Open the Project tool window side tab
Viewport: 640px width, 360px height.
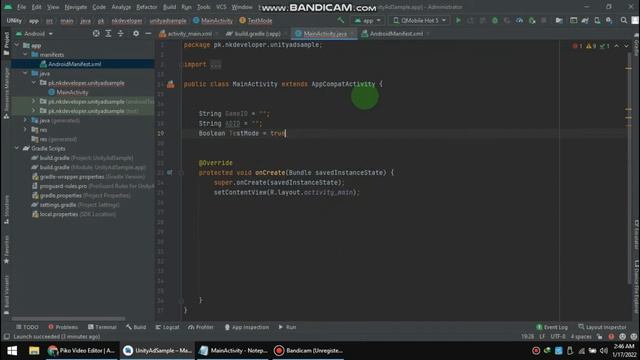tap(6, 43)
